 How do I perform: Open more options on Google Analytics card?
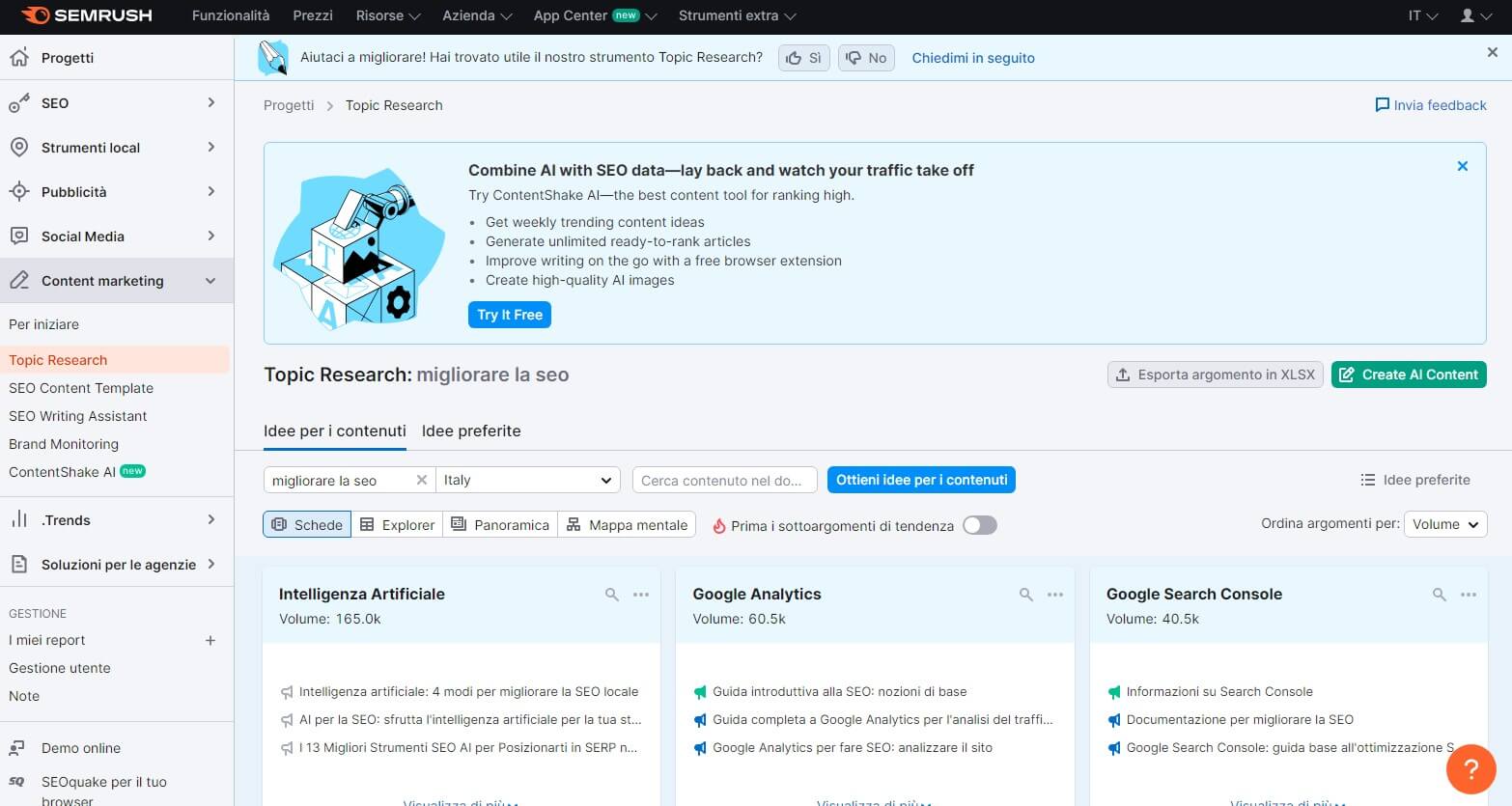tap(1055, 595)
